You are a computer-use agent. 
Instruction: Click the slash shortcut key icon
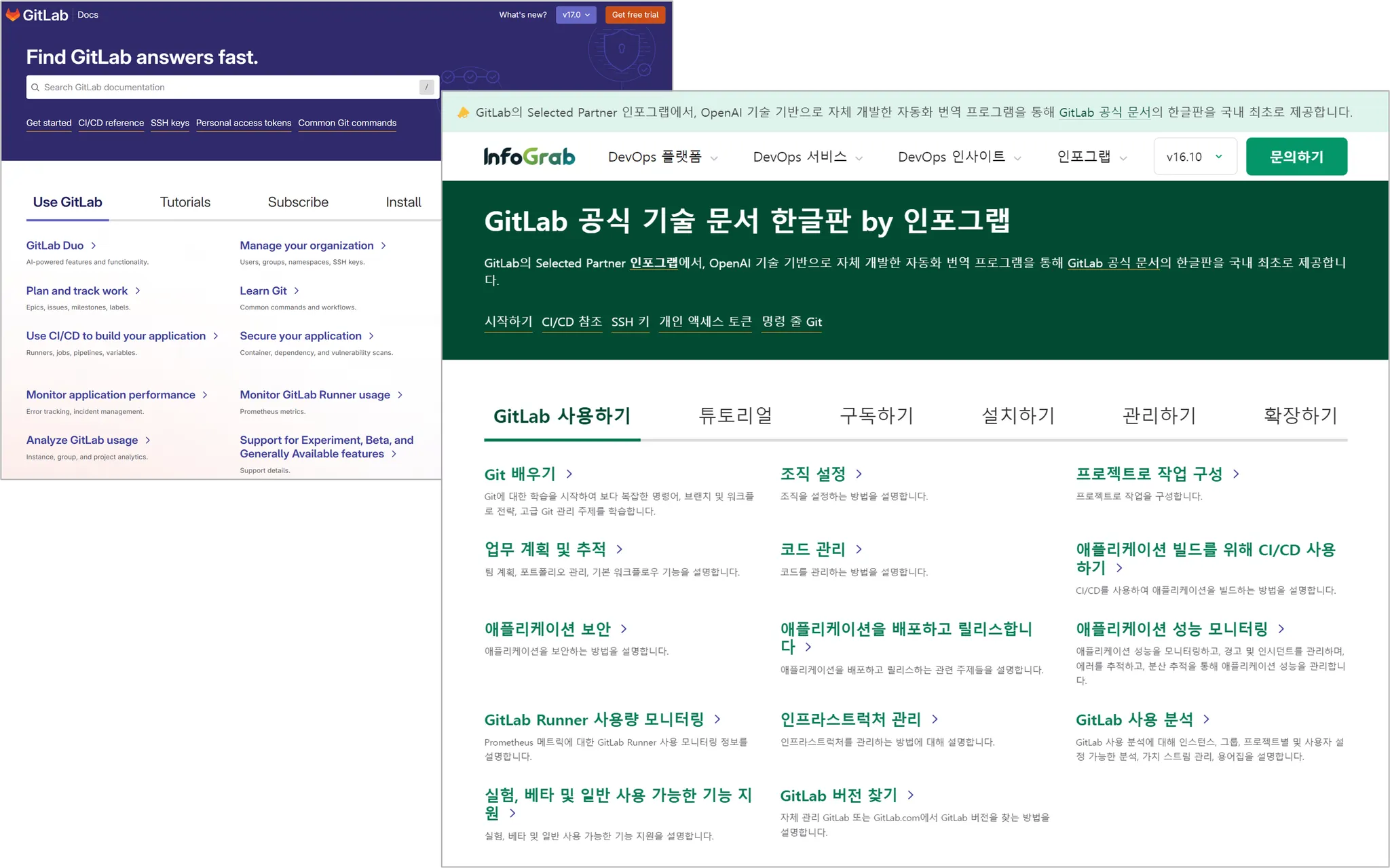[426, 88]
